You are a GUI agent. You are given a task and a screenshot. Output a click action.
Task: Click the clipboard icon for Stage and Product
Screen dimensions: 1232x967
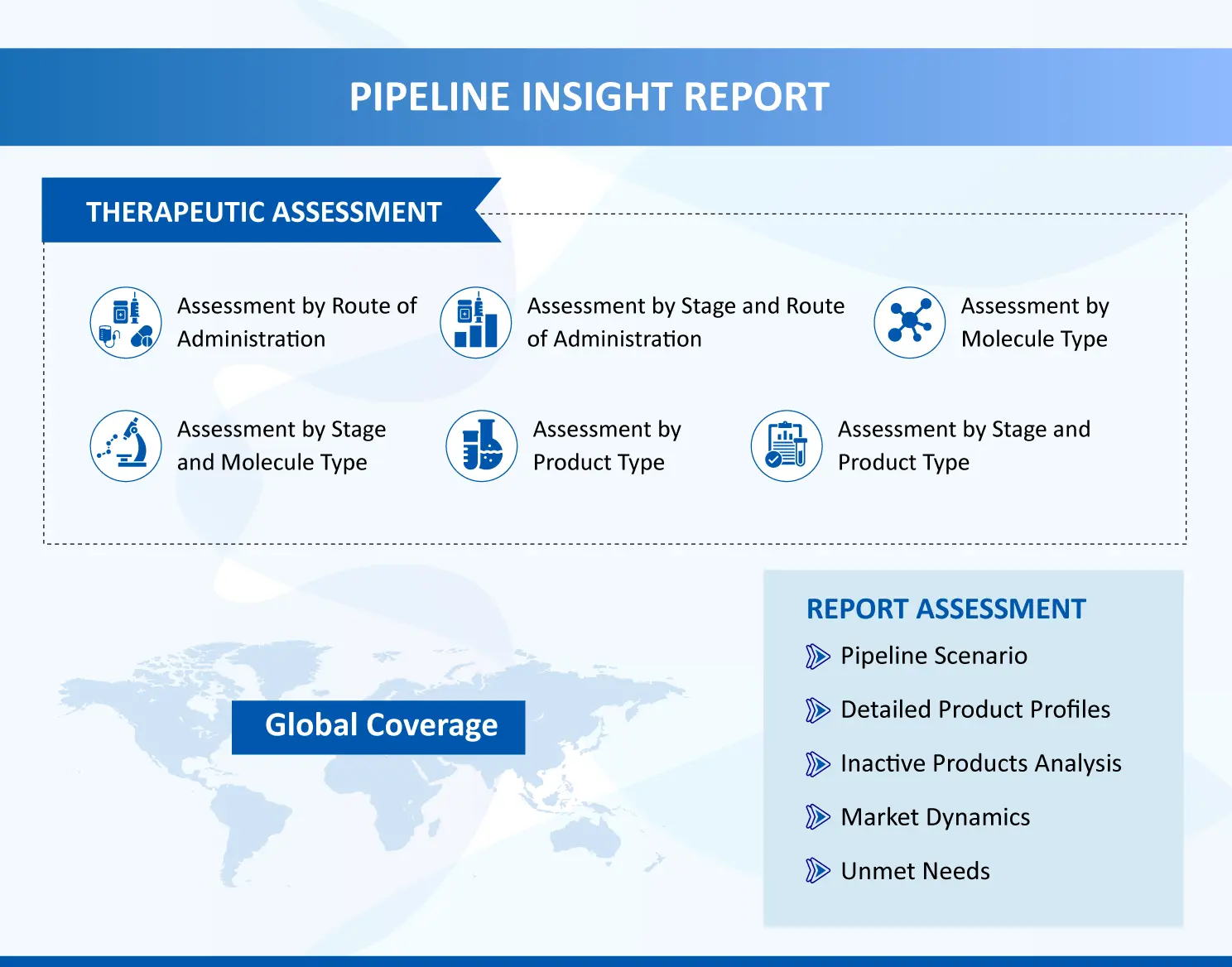coord(786,445)
